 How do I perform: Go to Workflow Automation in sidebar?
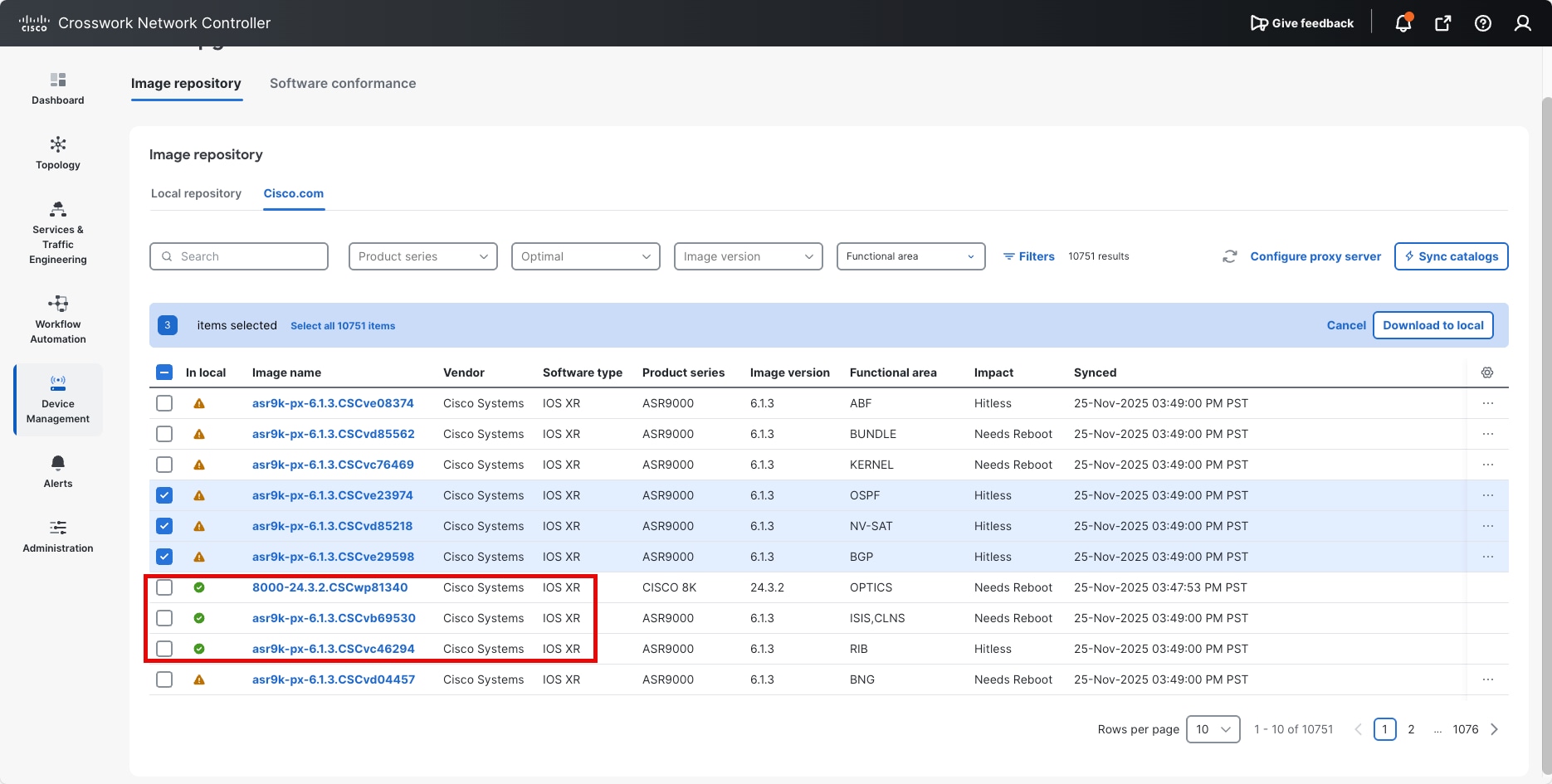[x=58, y=319]
